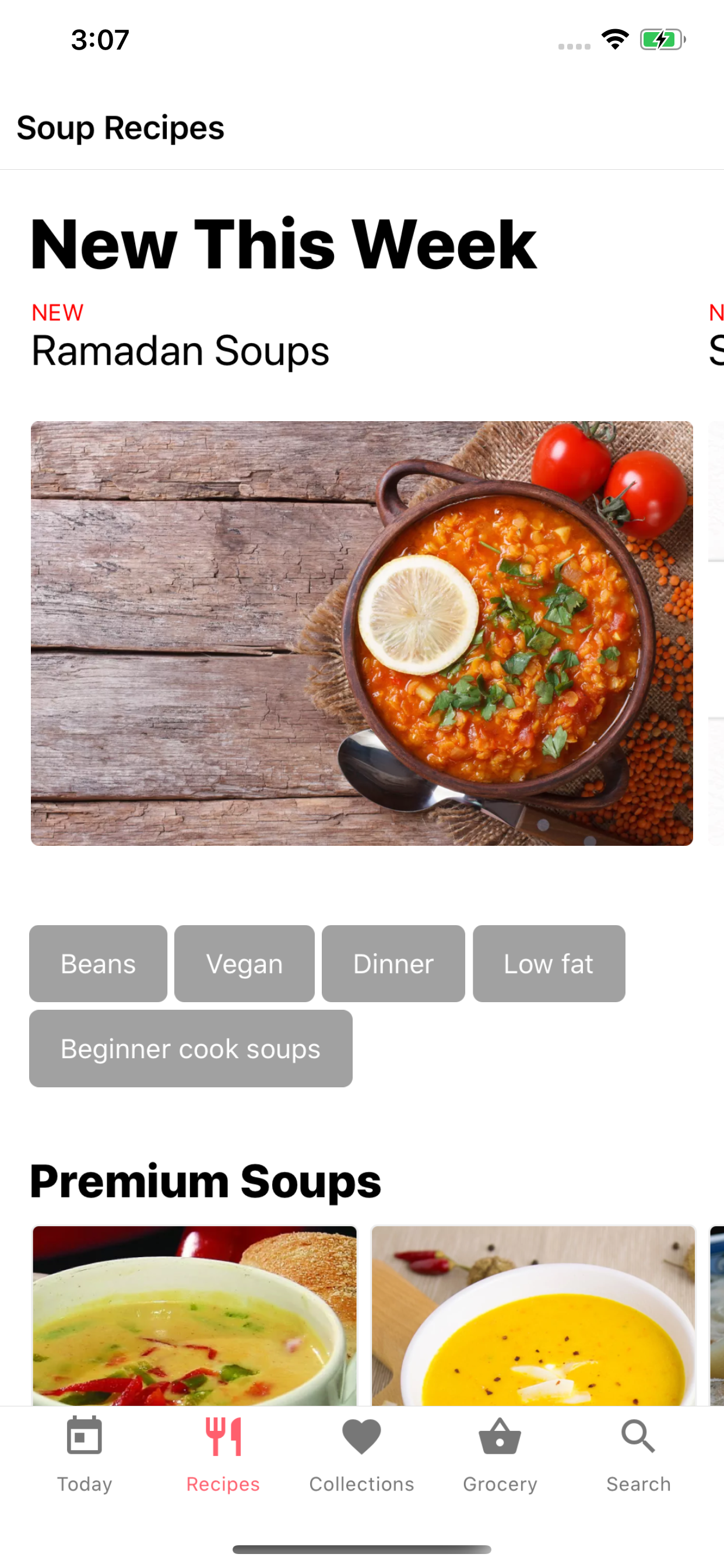Select the Vegan filter chip
The height and width of the screenshot is (1568, 724).
(244, 964)
